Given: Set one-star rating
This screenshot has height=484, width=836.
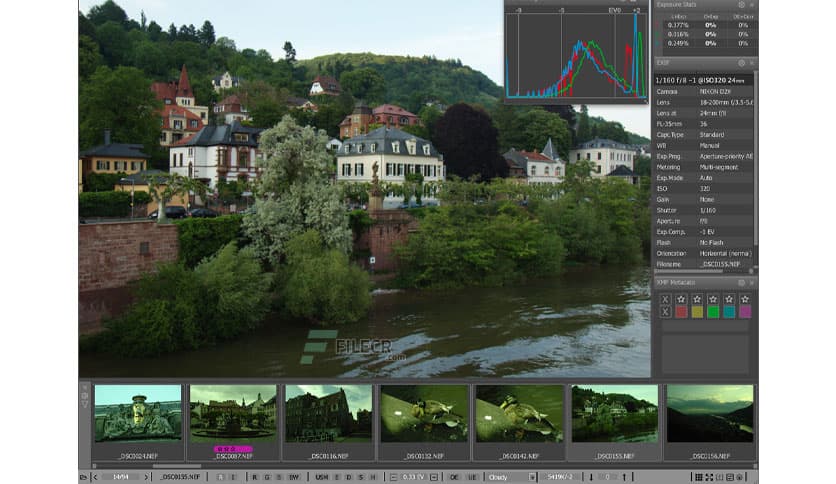Looking at the screenshot, I should point(681,299).
